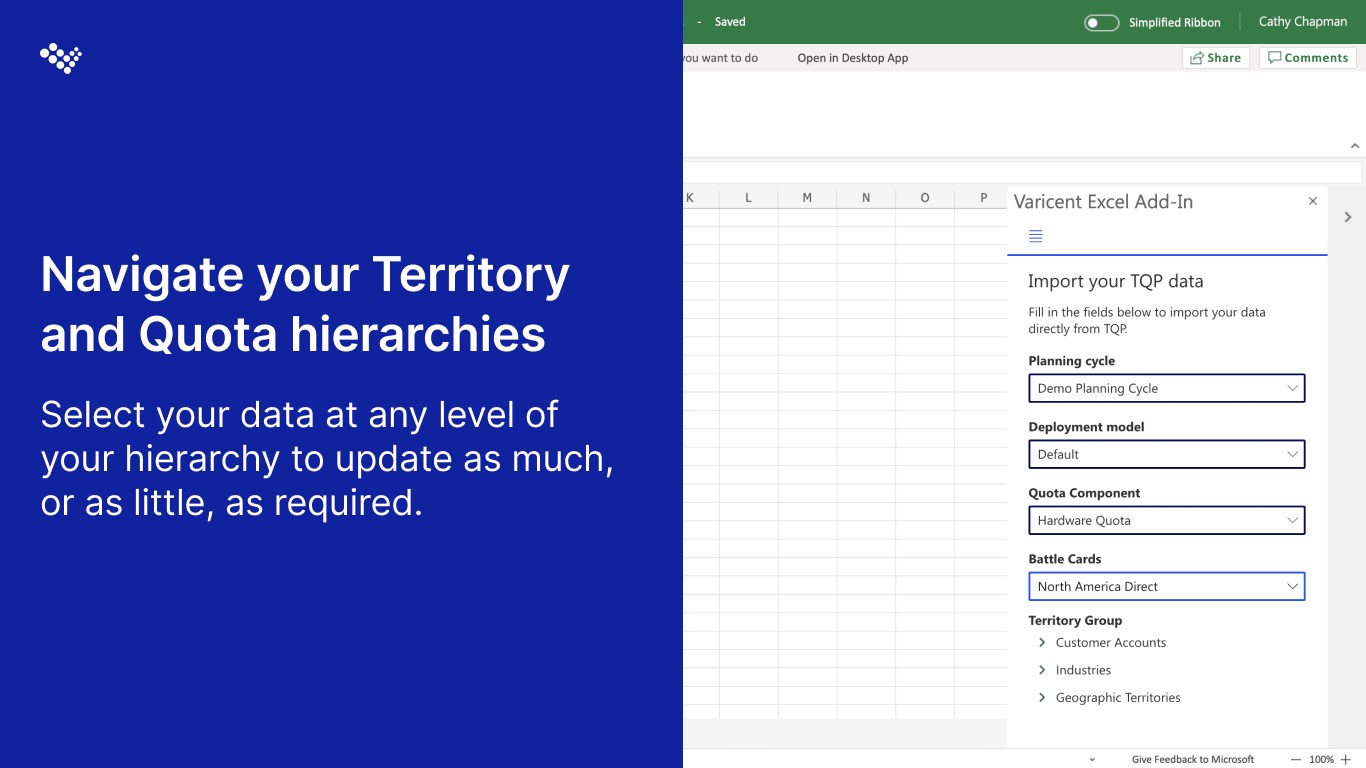The image size is (1366, 768).
Task: Open the Quota Component dropdown
Action: (1167, 520)
